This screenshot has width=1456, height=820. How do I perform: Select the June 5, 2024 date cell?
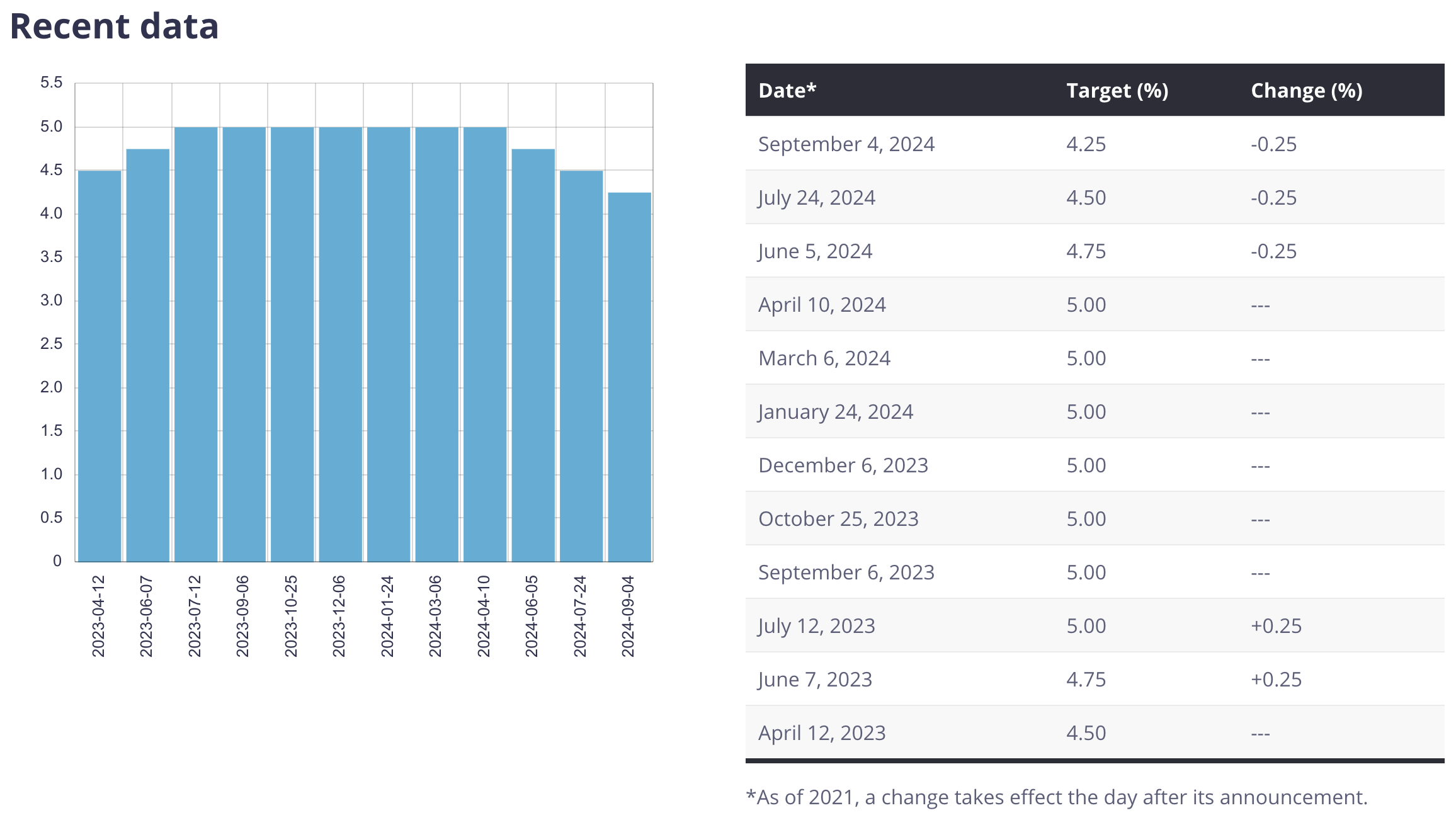[815, 251]
